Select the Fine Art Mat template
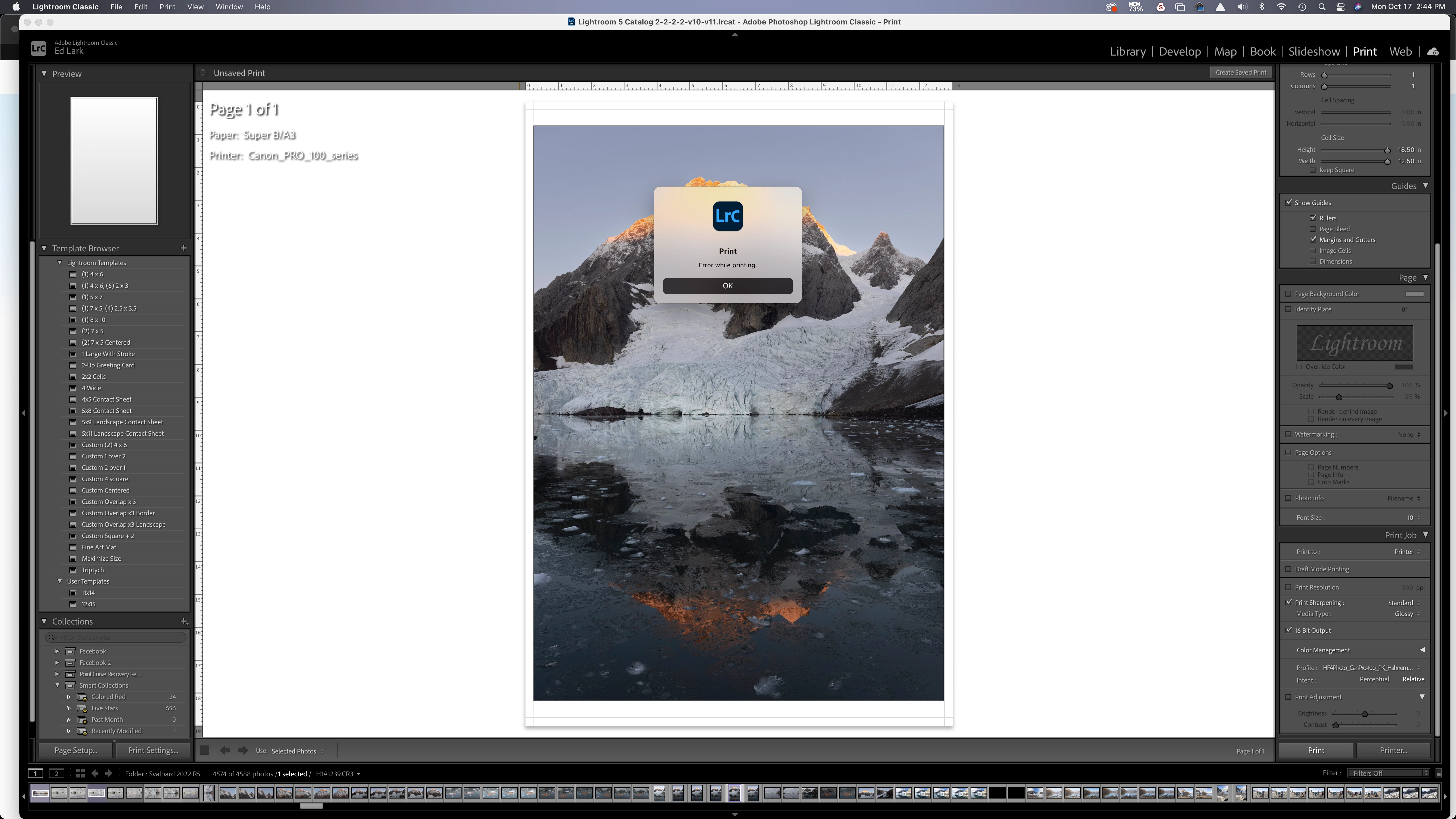 click(99, 547)
